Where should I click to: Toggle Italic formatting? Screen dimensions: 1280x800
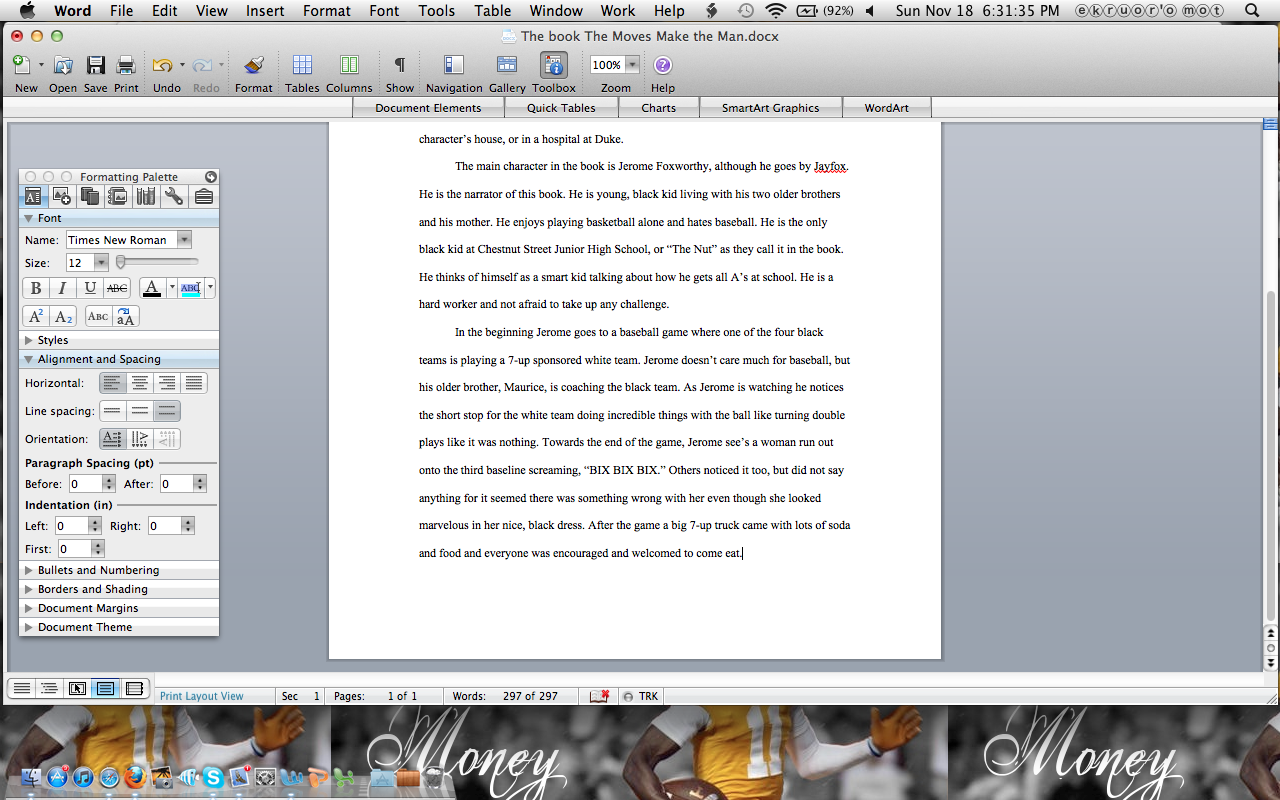(x=63, y=288)
